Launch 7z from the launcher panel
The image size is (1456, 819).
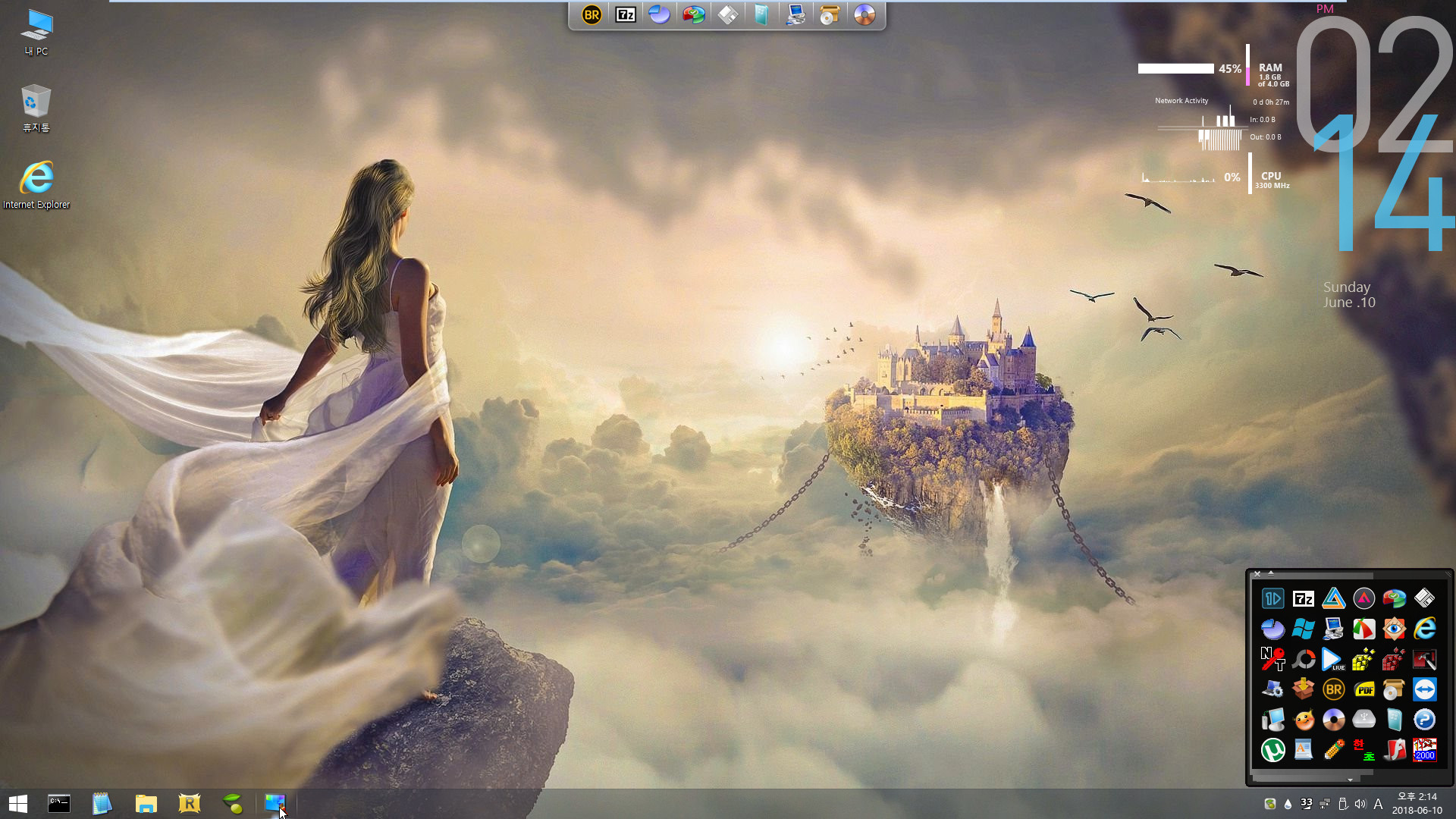[1304, 599]
